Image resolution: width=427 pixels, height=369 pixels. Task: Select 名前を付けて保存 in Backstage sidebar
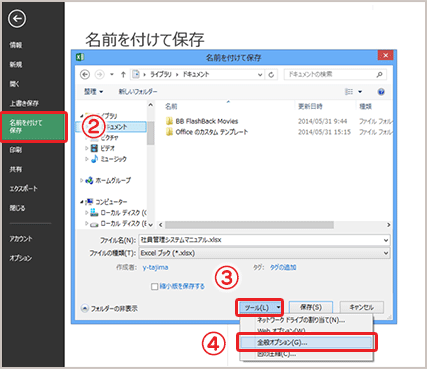pos(33,127)
